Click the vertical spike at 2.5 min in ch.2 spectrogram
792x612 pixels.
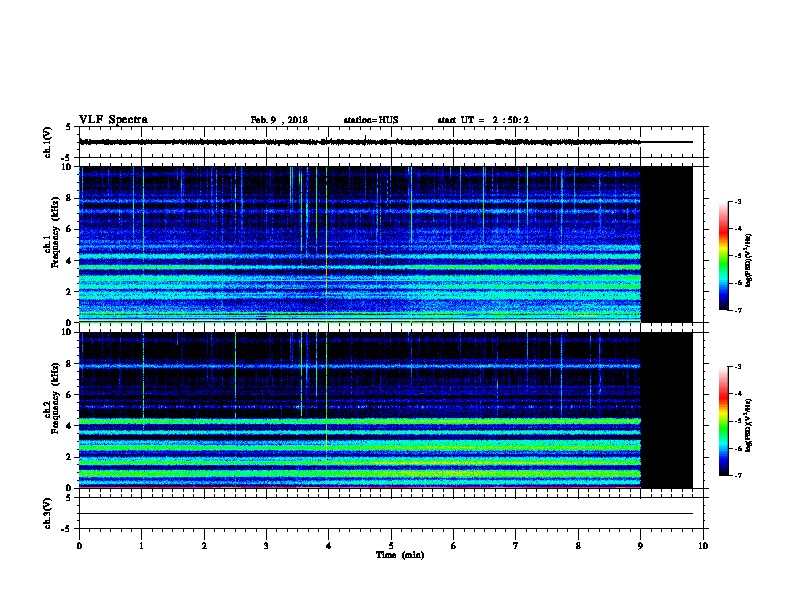(x=235, y=375)
